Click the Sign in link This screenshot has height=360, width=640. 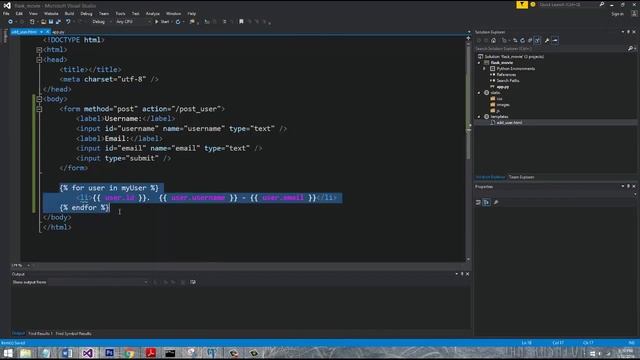point(617,14)
